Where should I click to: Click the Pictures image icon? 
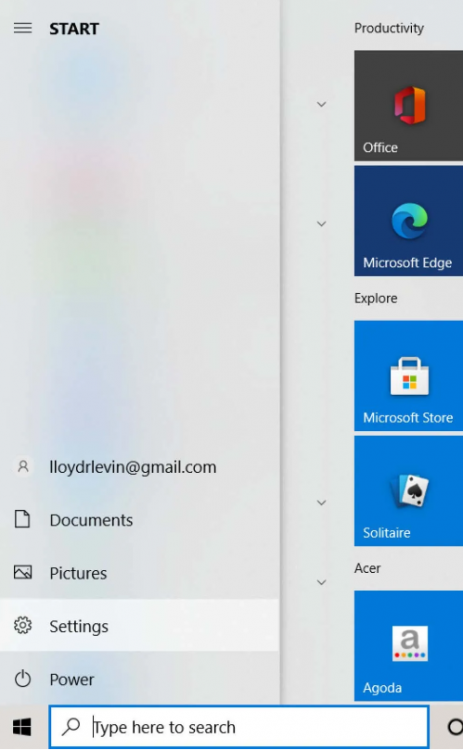[22, 573]
